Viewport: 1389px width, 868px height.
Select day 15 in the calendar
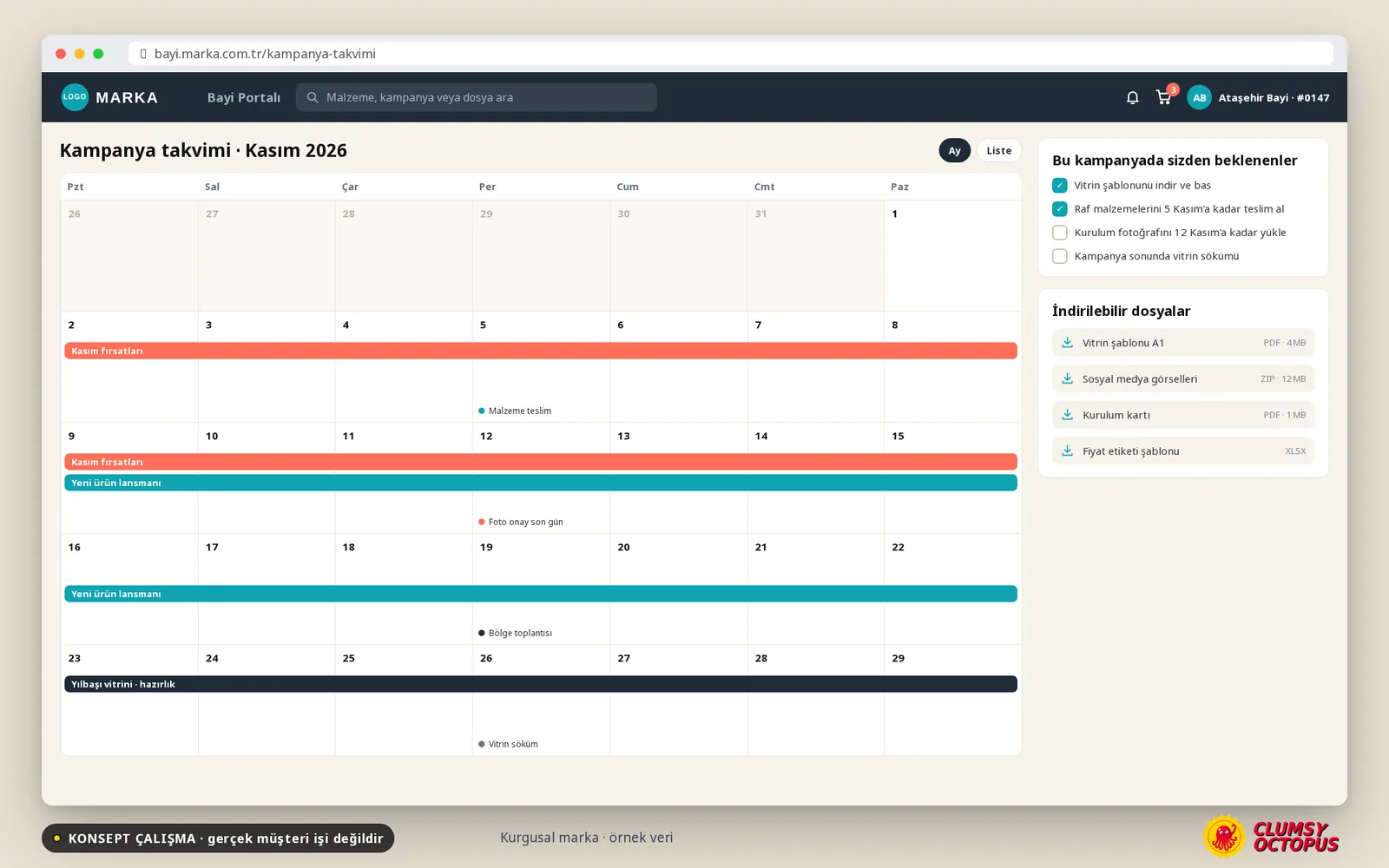click(x=952, y=478)
